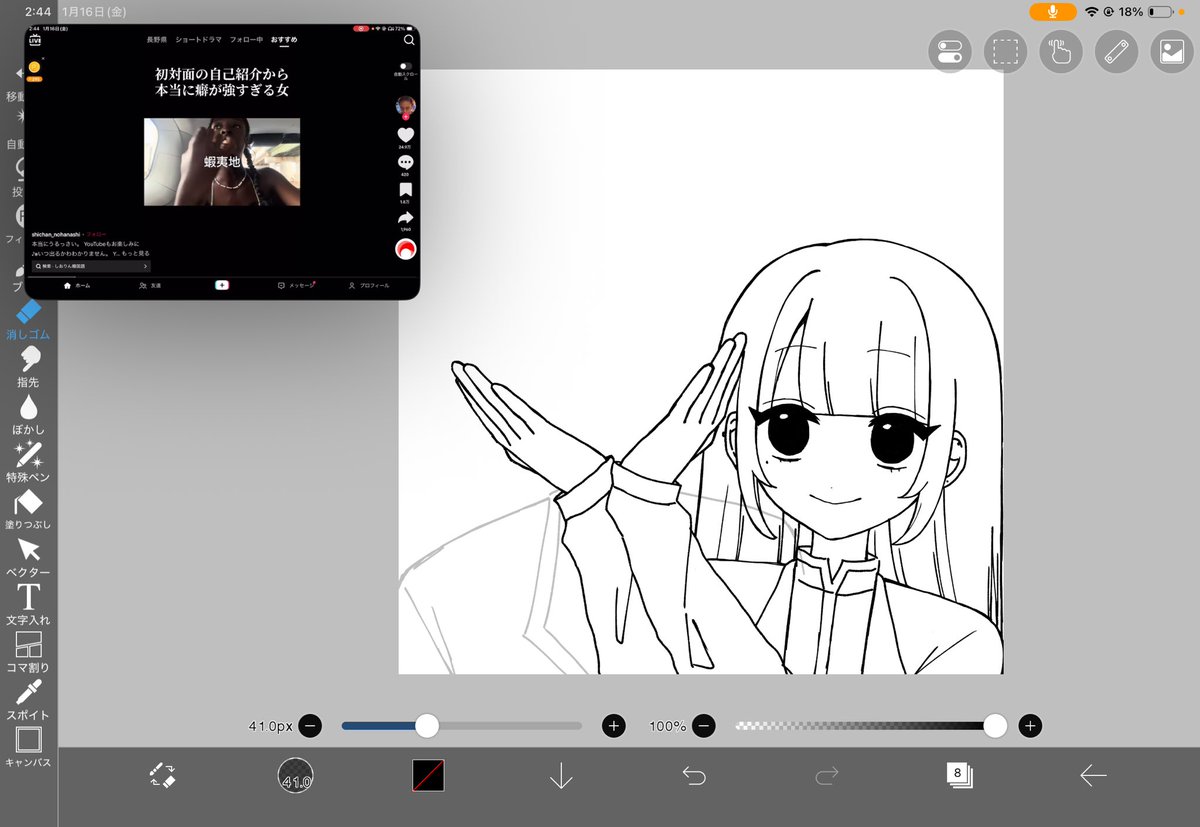The image size is (1200, 827).
Task: Open the ruler tool icon
Action: click(x=1117, y=51)
